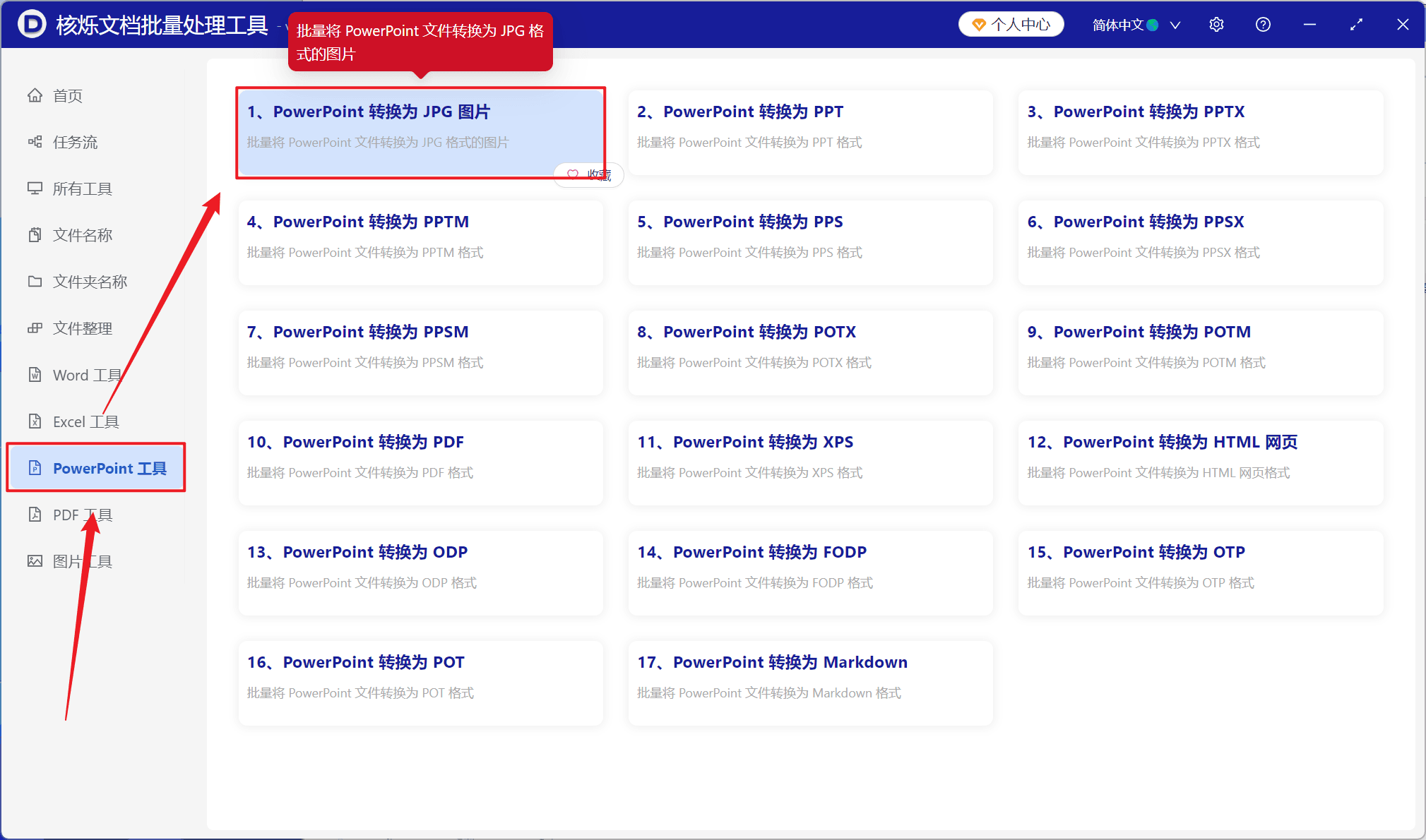Viewport: 1426px width, 840px height.
Task: Toggle the 收藏 favorite heart button
Action: [x=588, y=174]
